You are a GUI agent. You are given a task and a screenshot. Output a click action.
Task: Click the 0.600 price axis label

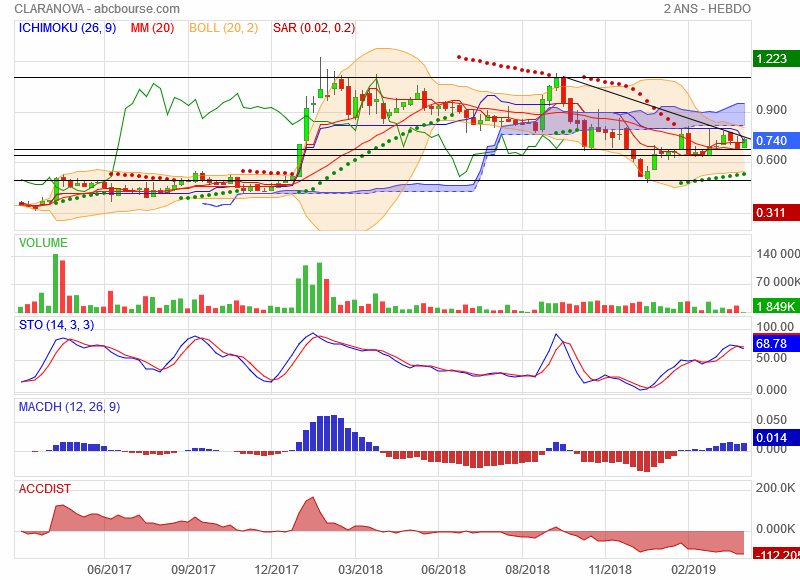[771, 160]
